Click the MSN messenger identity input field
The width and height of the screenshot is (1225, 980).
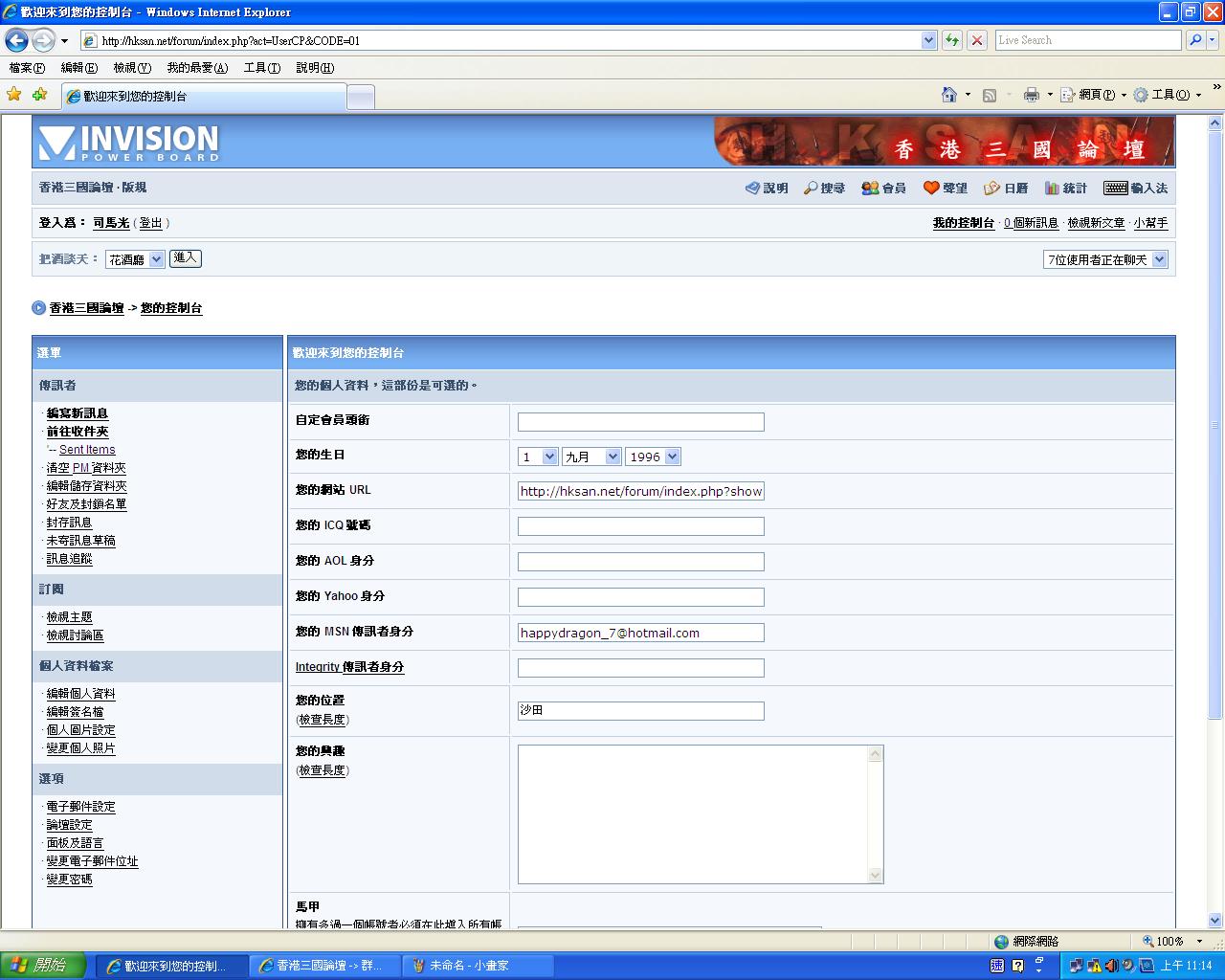pos(640,633)
